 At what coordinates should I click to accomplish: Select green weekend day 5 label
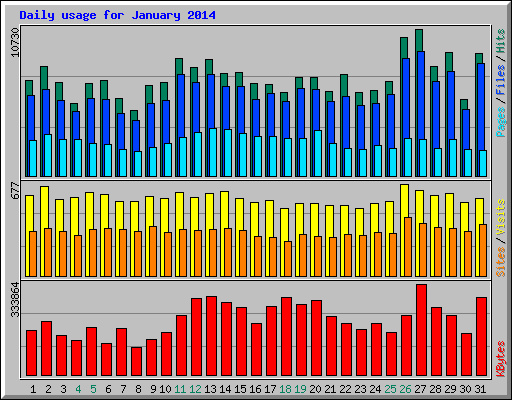[93, 389]
